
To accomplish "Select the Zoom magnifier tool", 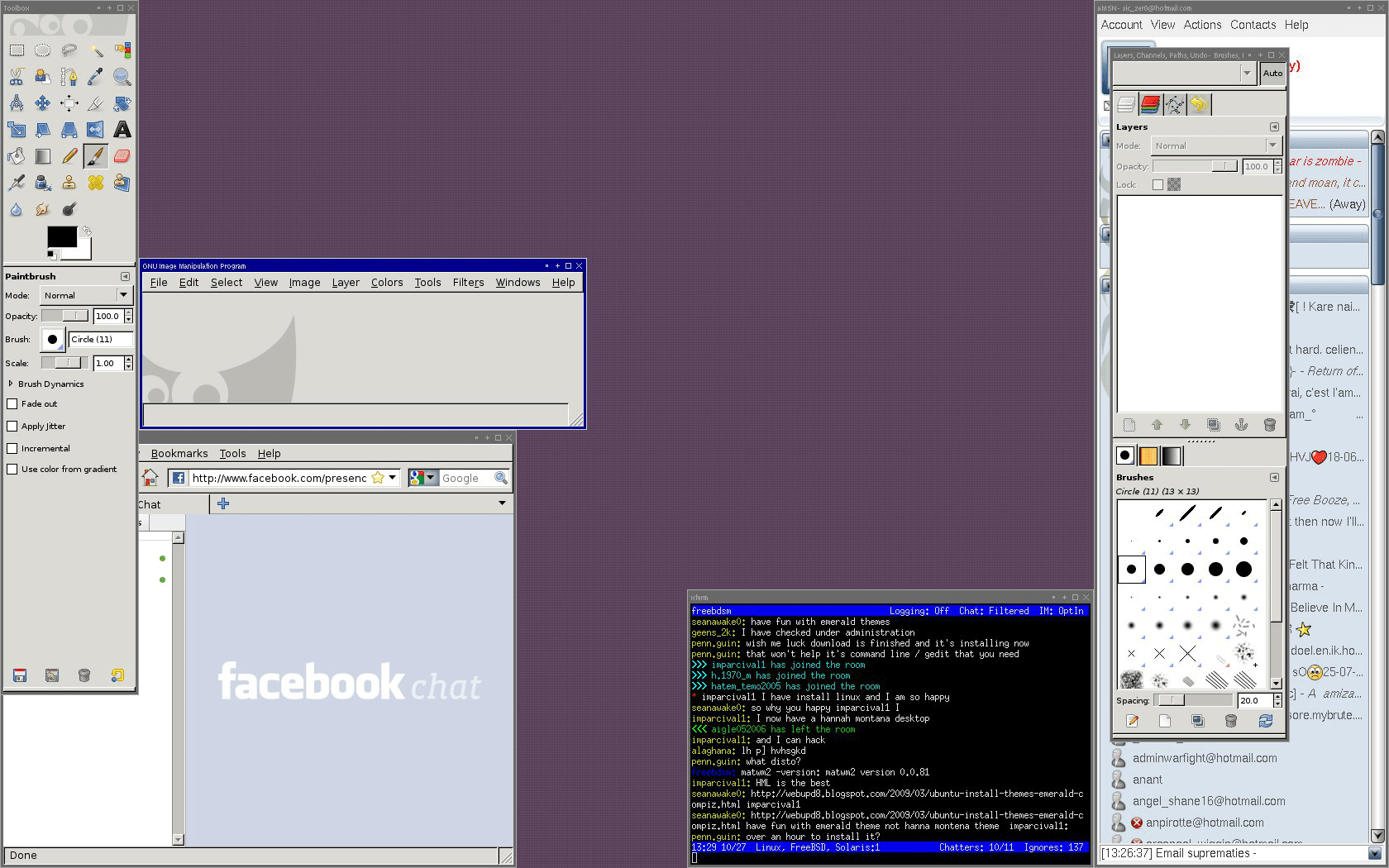I will click(122, 77).
